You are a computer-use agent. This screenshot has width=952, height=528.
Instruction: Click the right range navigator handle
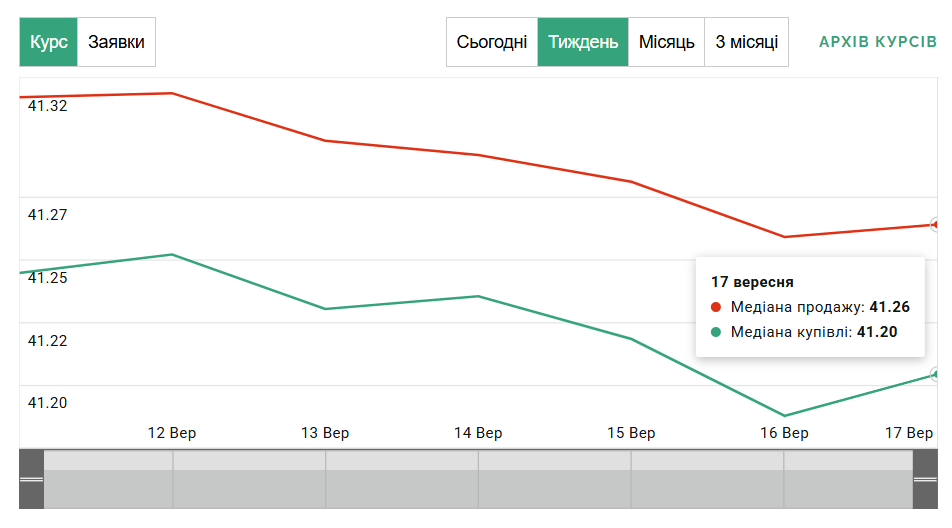pos(925,479)
